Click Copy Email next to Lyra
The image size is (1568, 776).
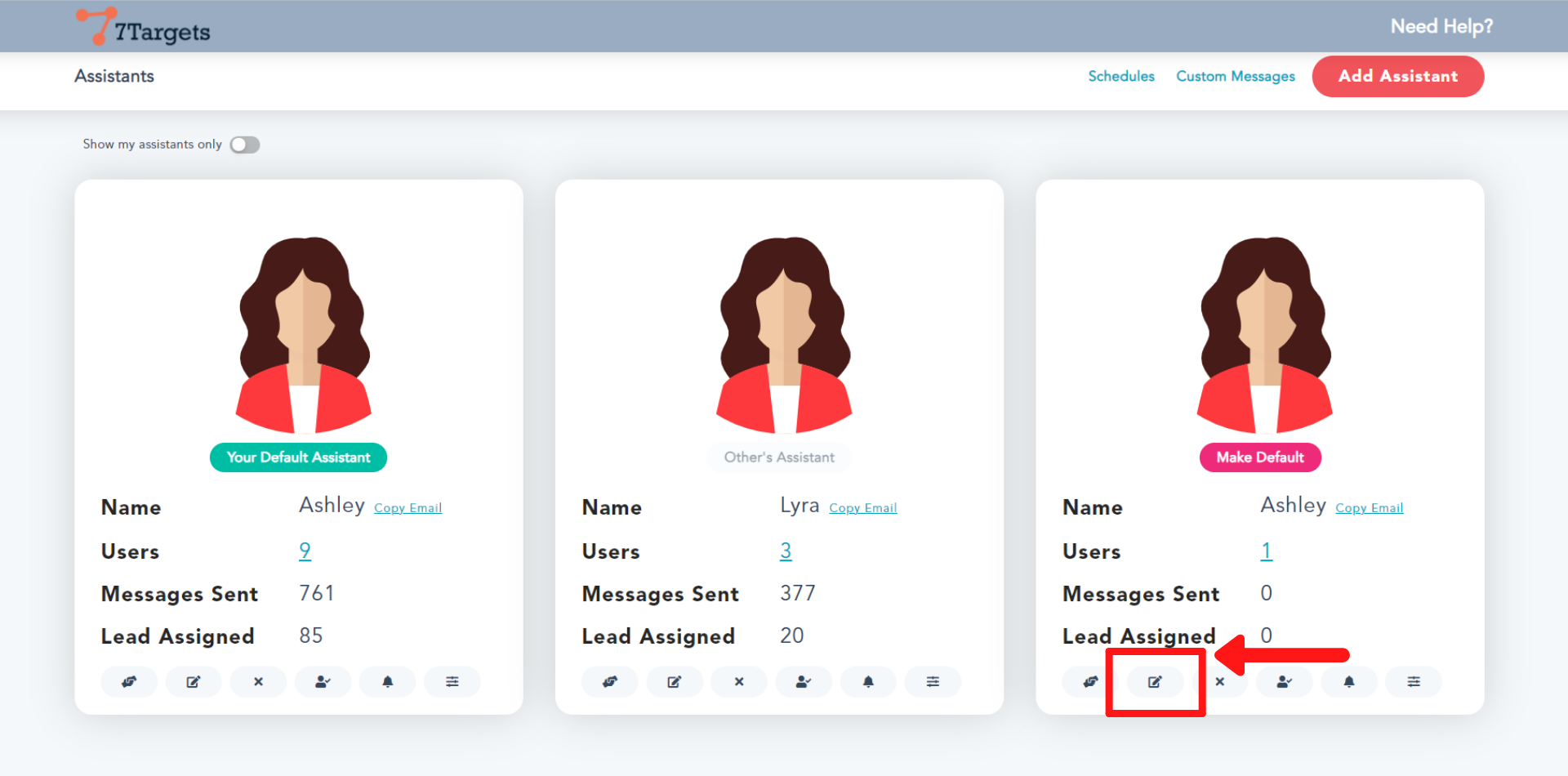(862, 508)
